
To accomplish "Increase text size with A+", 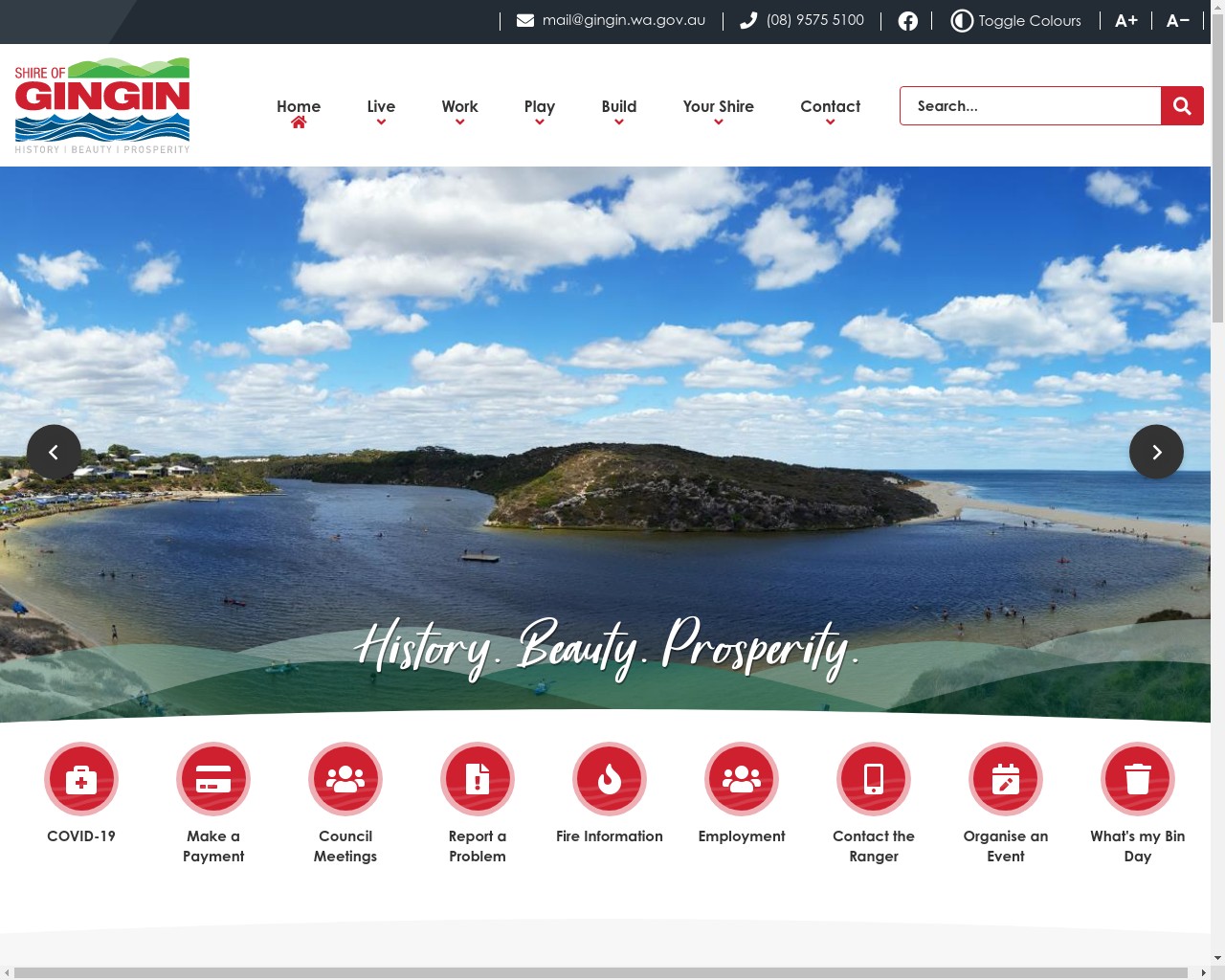I will click(1126, 20).
